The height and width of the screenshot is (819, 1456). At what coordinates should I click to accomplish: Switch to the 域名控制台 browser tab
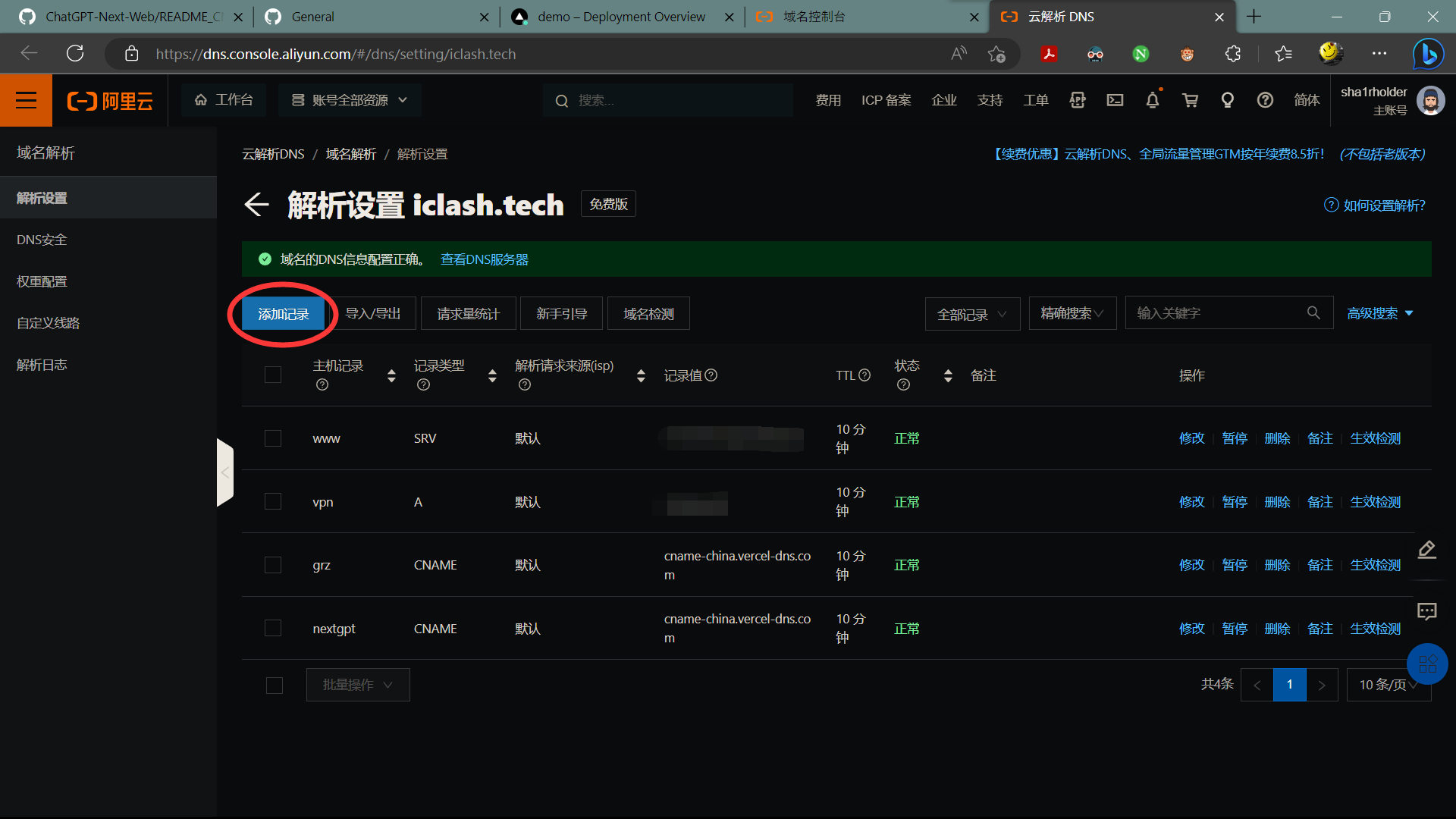tap(814, 17)
